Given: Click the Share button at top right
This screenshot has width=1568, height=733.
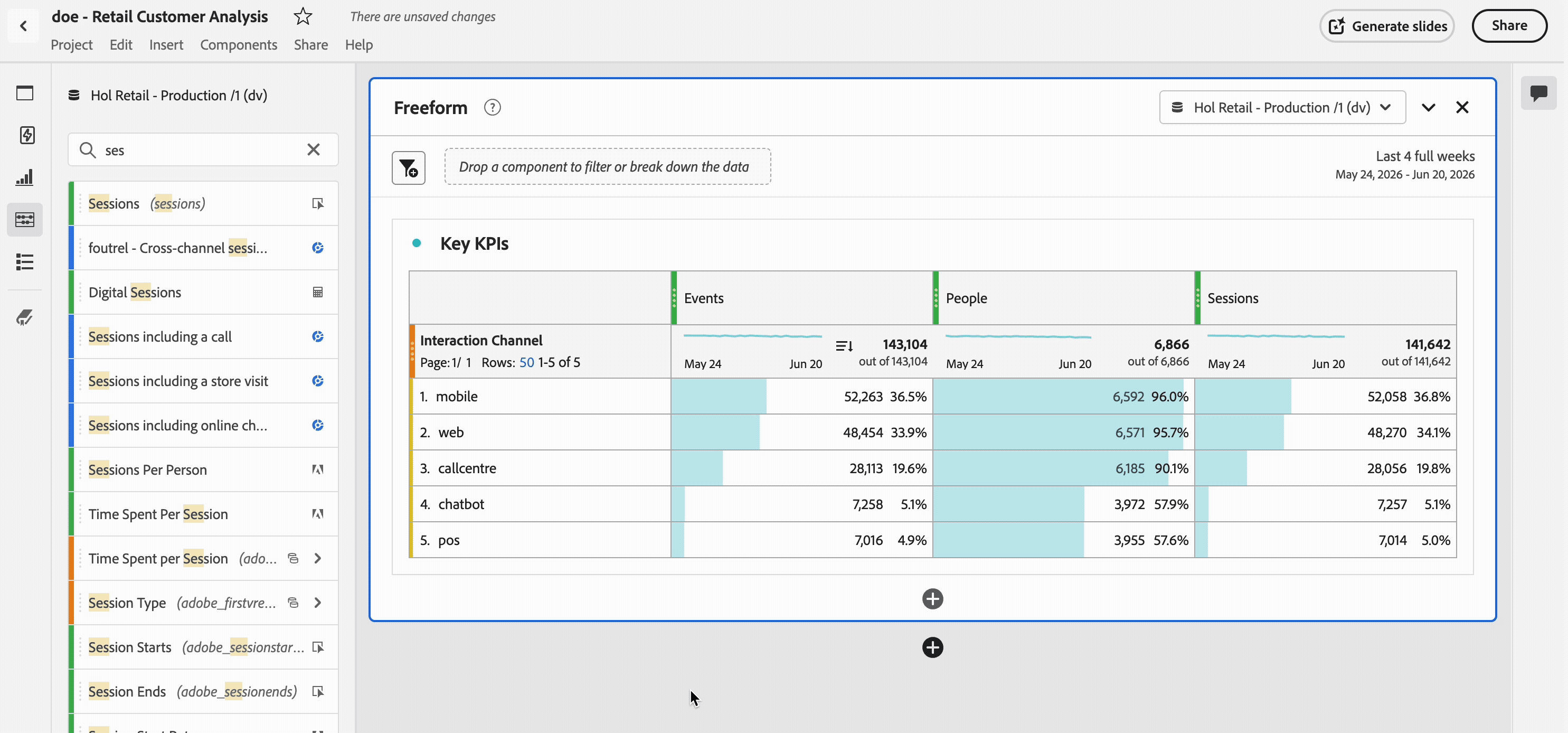Looking at the screenshot, I should (x=1509, y=25).
